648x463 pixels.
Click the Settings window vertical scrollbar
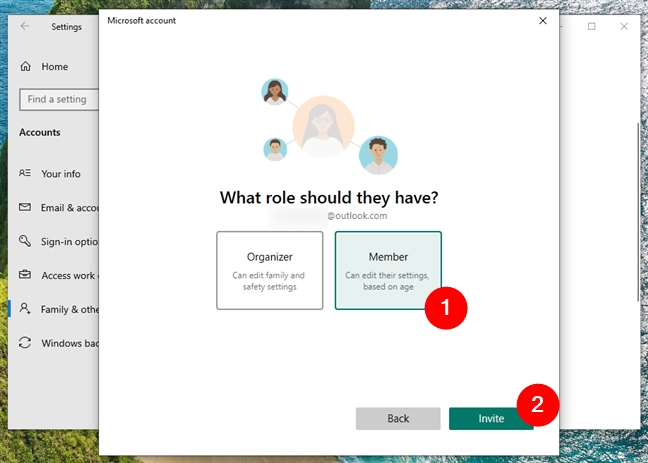[638, 212]
